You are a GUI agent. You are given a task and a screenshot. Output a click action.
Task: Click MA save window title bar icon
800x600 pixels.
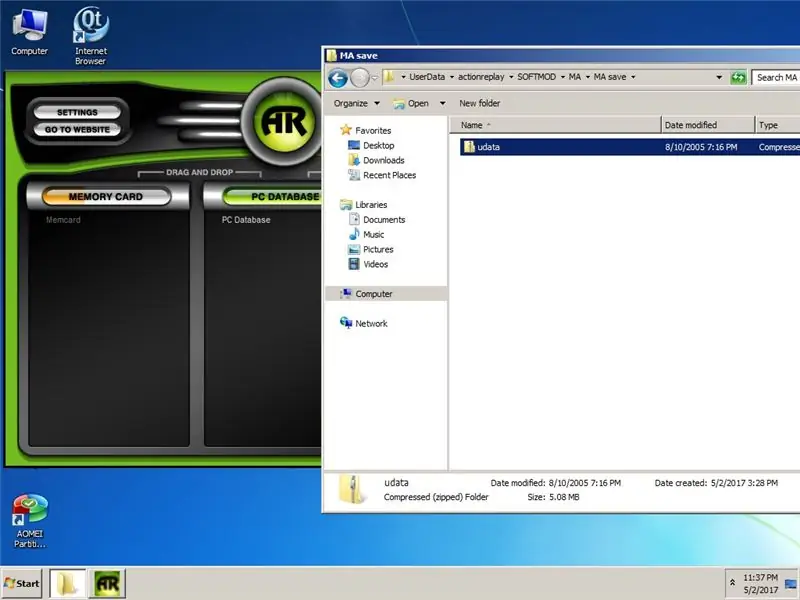tap(332, 55)
